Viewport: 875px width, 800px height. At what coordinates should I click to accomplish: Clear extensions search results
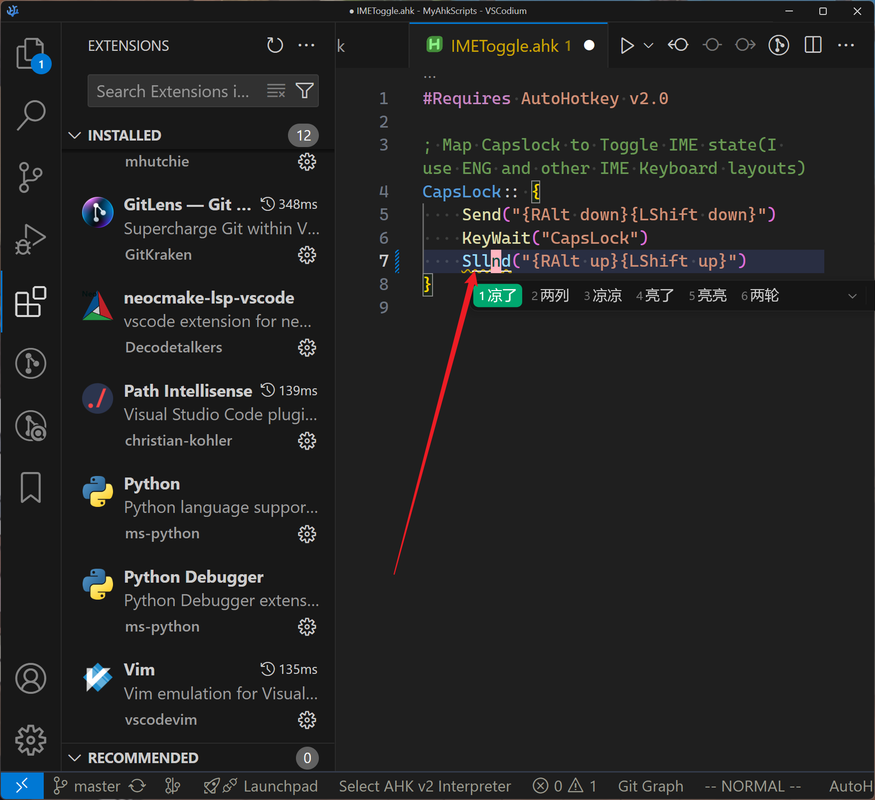pos(276,91)
